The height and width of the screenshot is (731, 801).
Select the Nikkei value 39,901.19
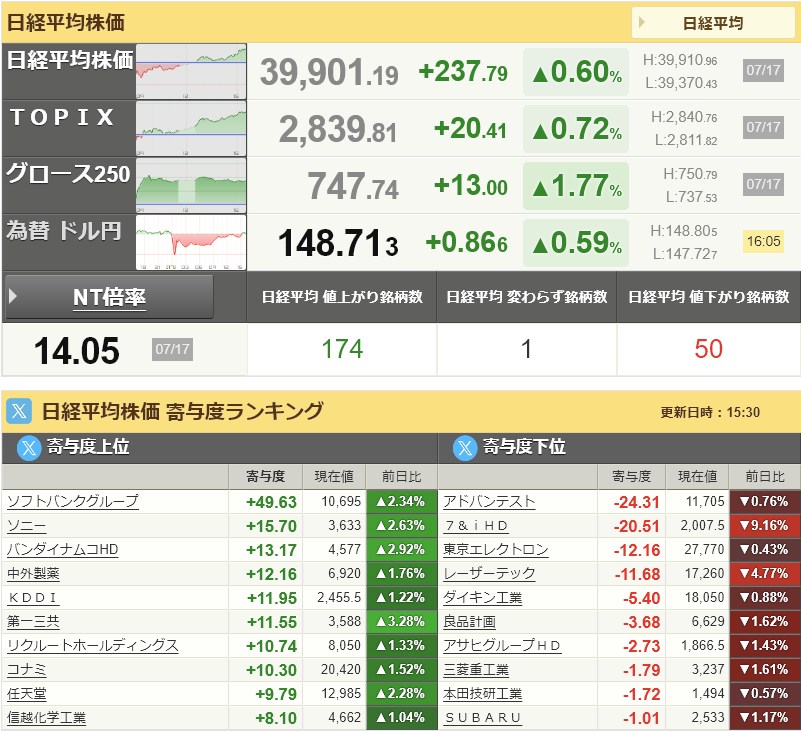[x=329, y=72]
